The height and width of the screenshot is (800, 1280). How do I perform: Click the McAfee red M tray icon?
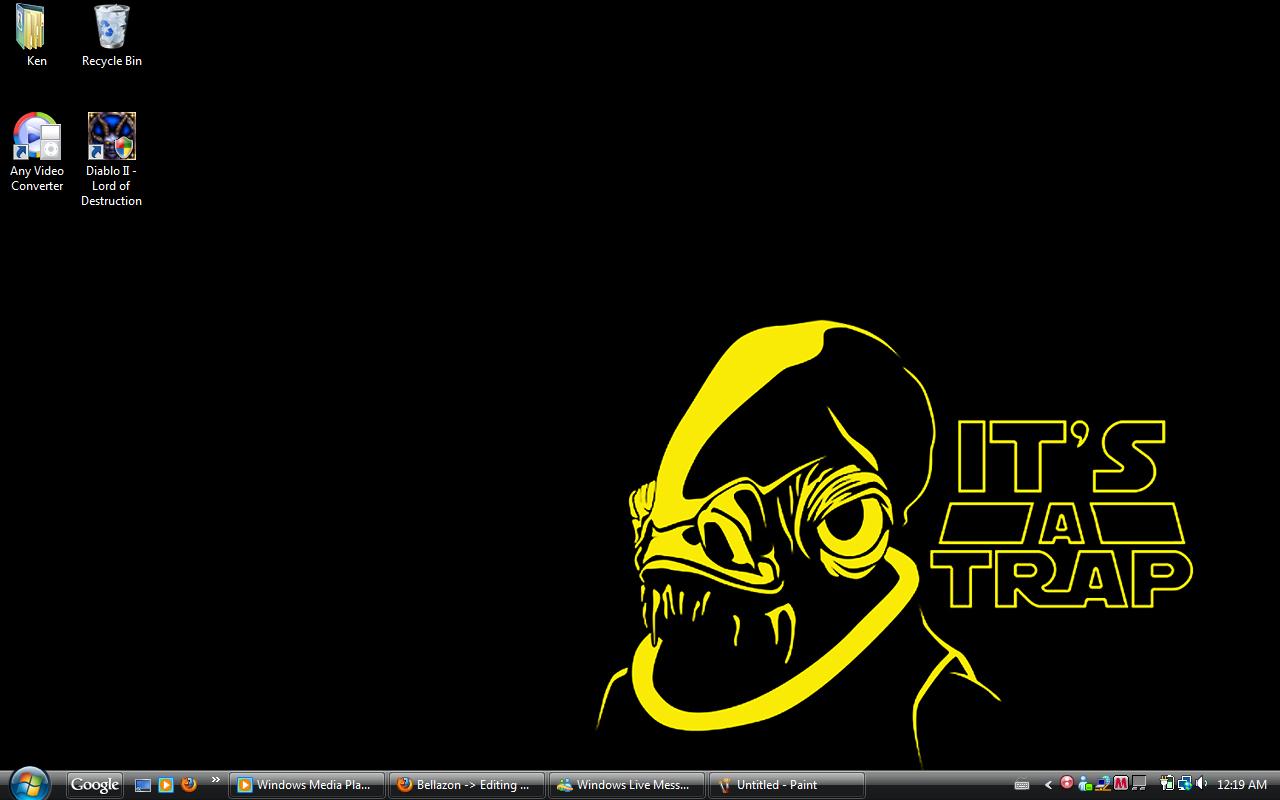[x=1121, y=784]
